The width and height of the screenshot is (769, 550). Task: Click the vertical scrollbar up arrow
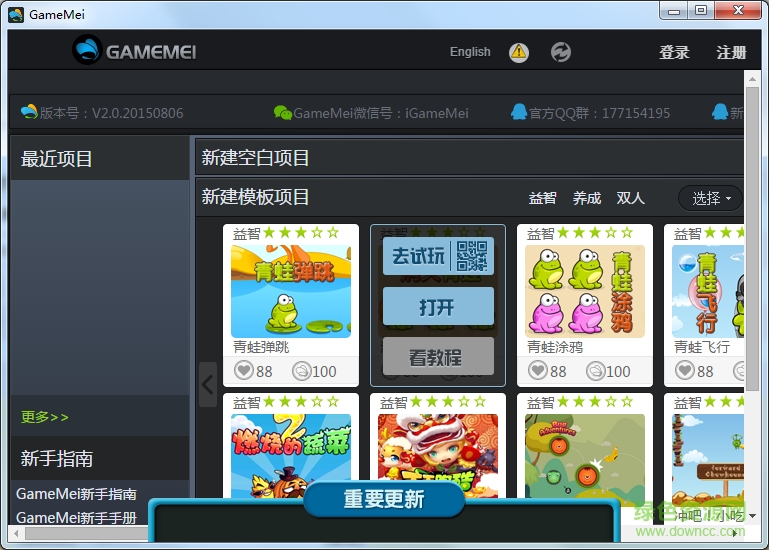[x=752, y=79]
